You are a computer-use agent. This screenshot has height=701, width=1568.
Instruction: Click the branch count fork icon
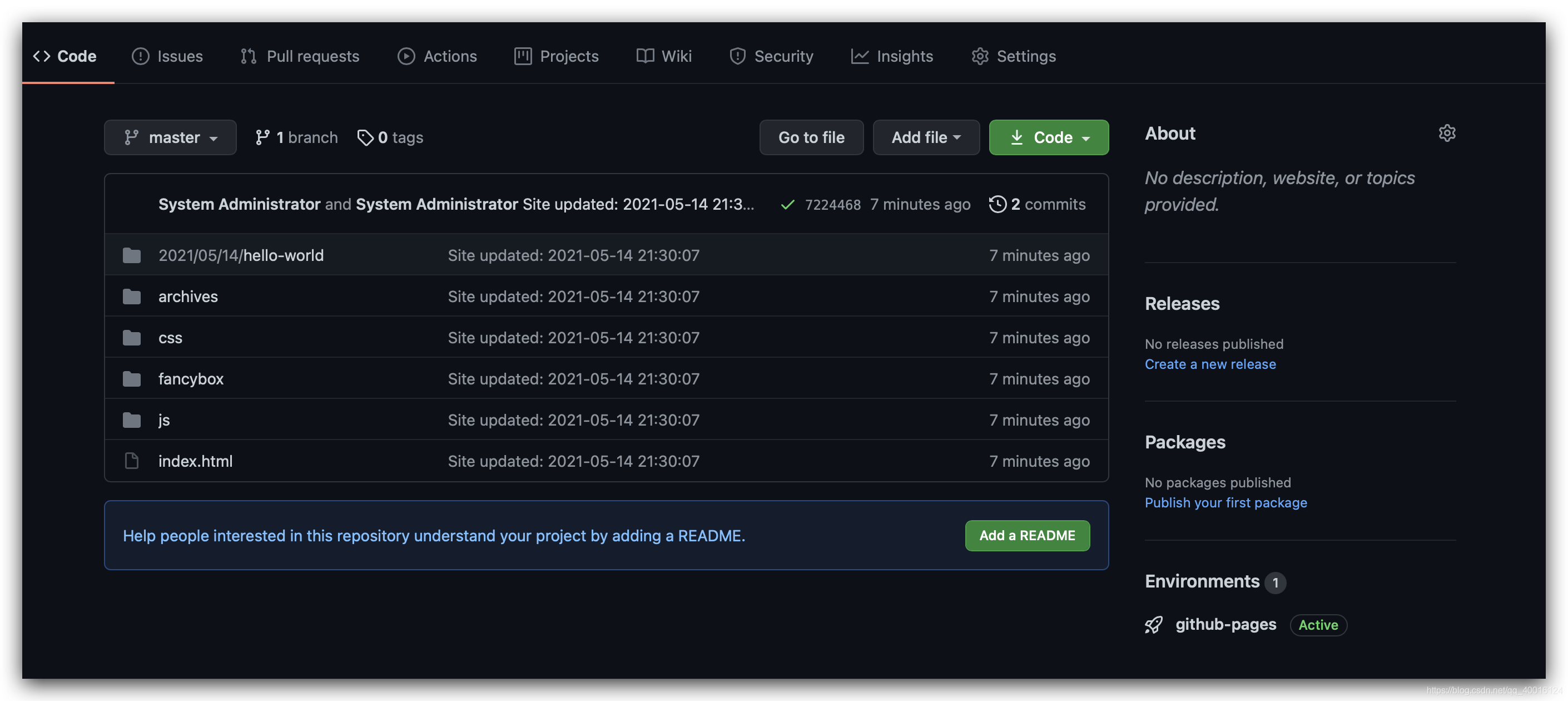click(x=262, y=137)
